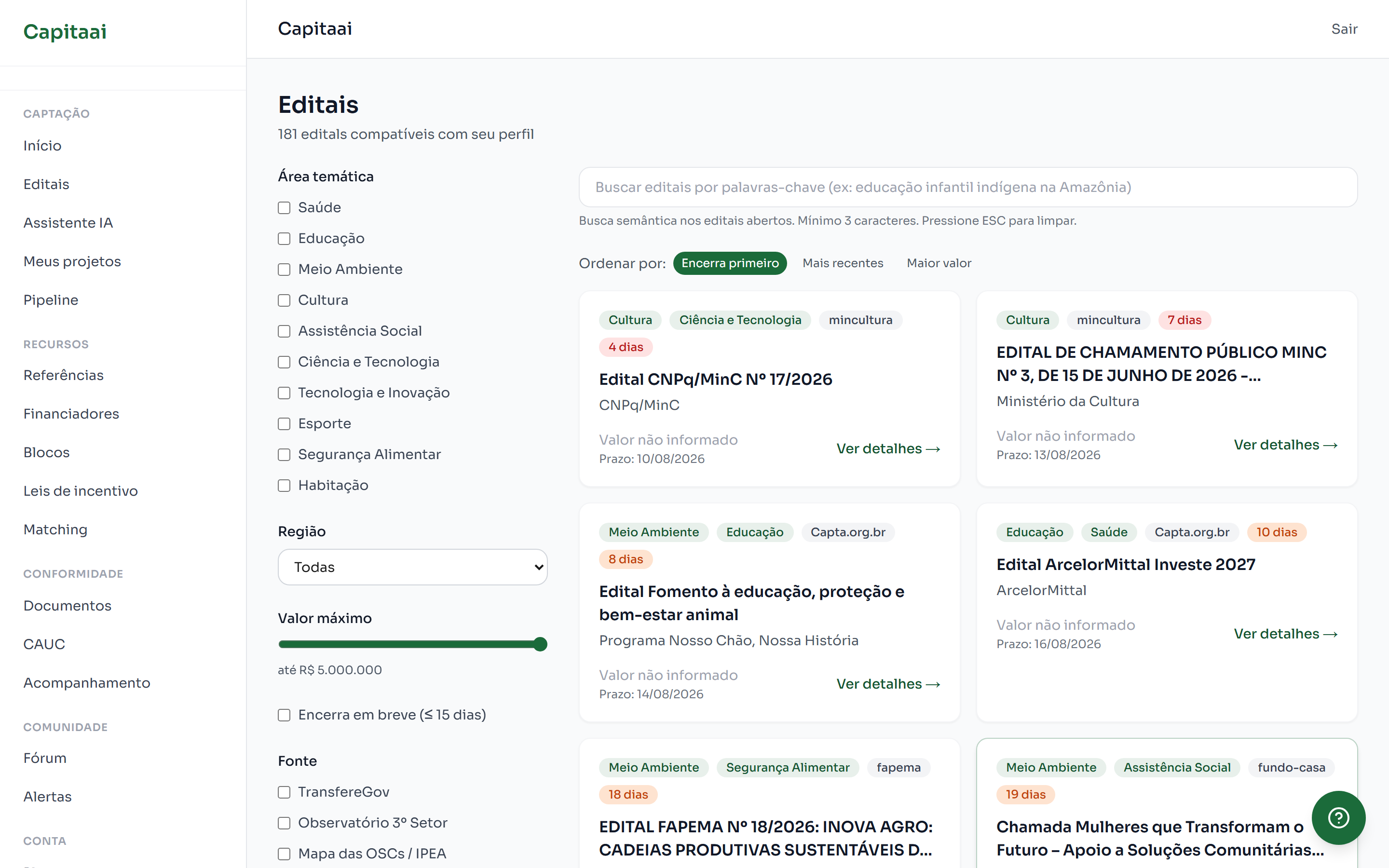This screenshot has height=868, width=1389.
Task: Open Assistente IA page
Action: coord(68,222)
